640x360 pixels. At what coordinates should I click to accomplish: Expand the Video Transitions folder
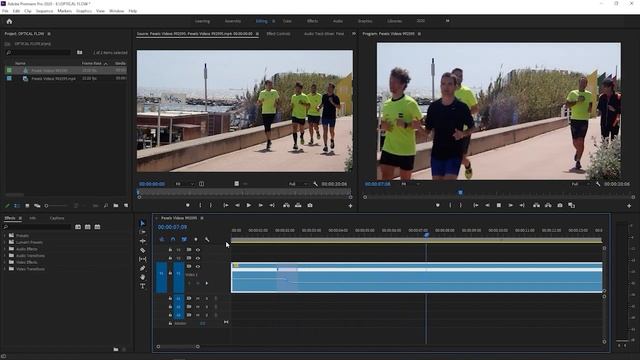5,269
